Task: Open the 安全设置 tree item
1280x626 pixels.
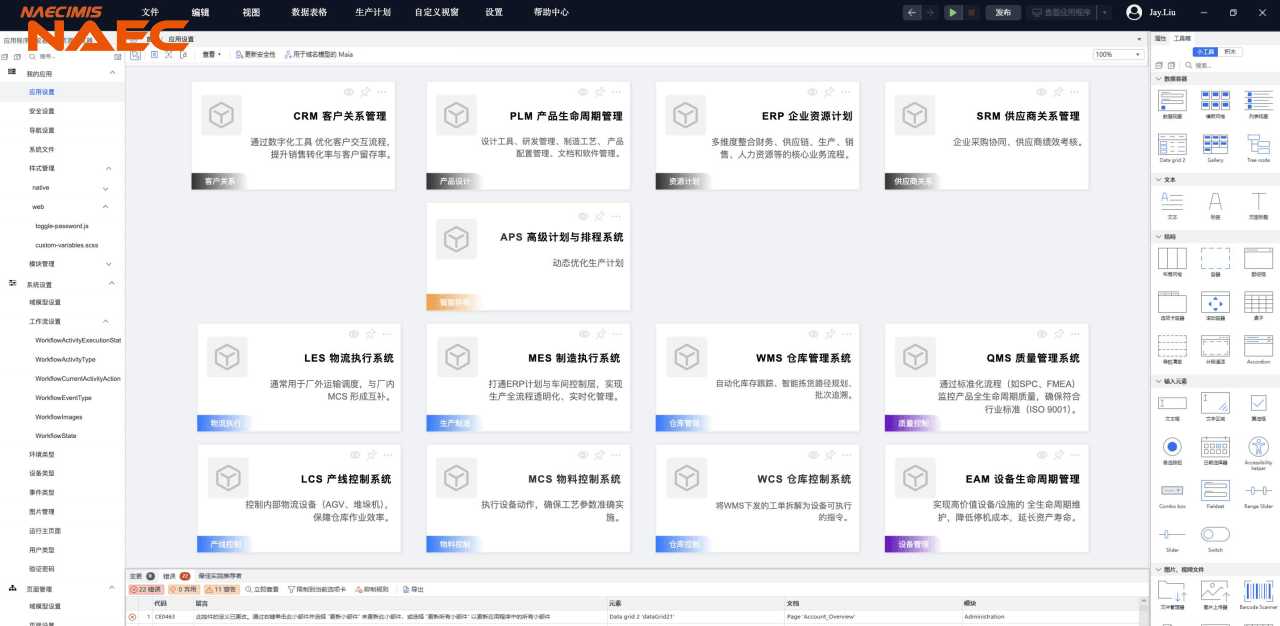Action: click(42, 111)
